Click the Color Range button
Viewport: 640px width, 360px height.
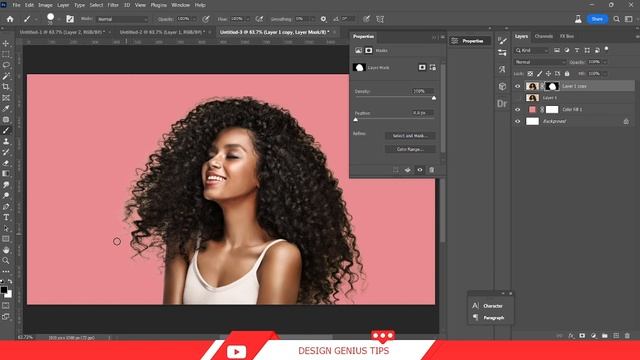tap(410, 149)
